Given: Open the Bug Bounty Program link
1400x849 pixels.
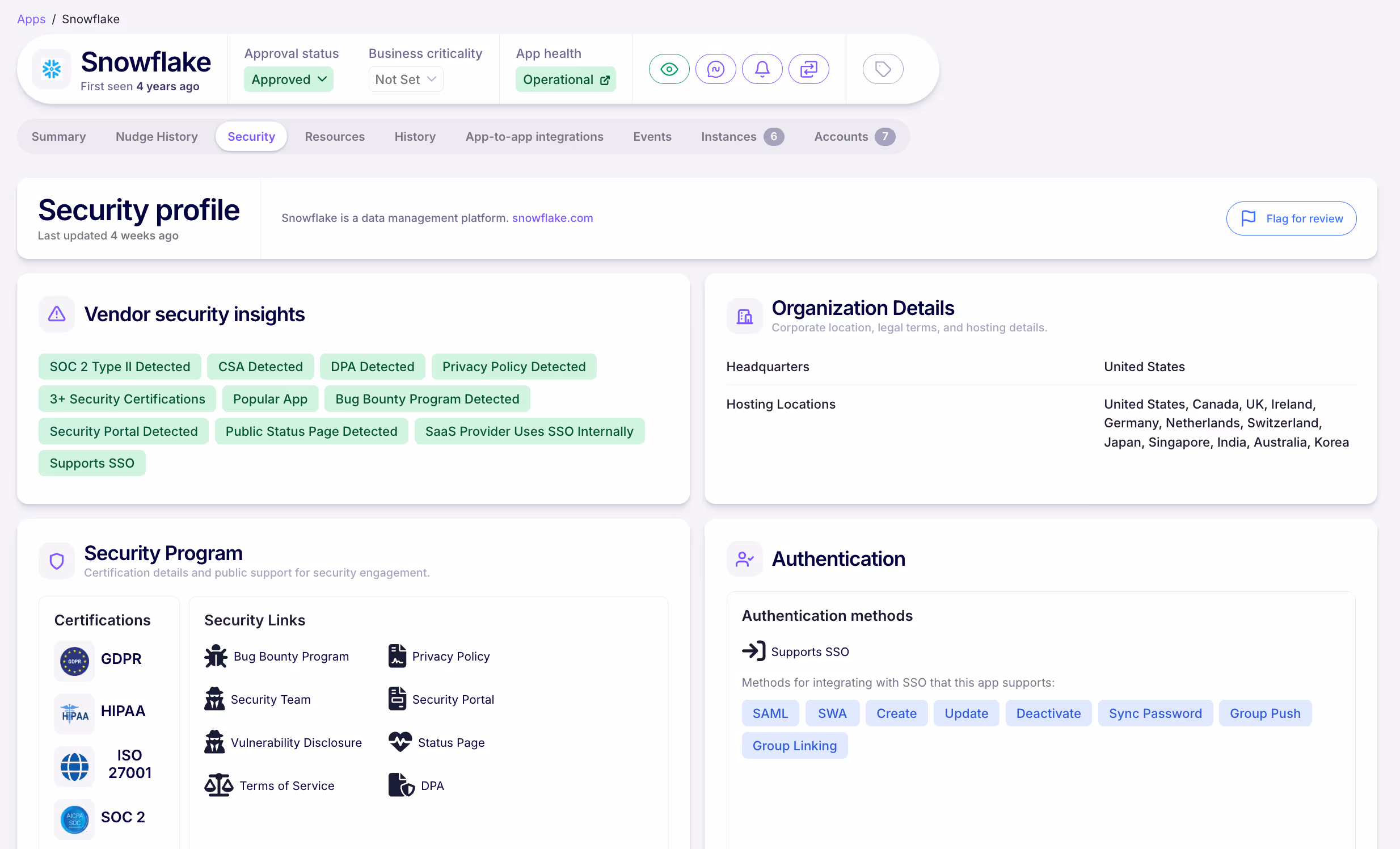Looking at the screenshot, I should pos(292,657).
